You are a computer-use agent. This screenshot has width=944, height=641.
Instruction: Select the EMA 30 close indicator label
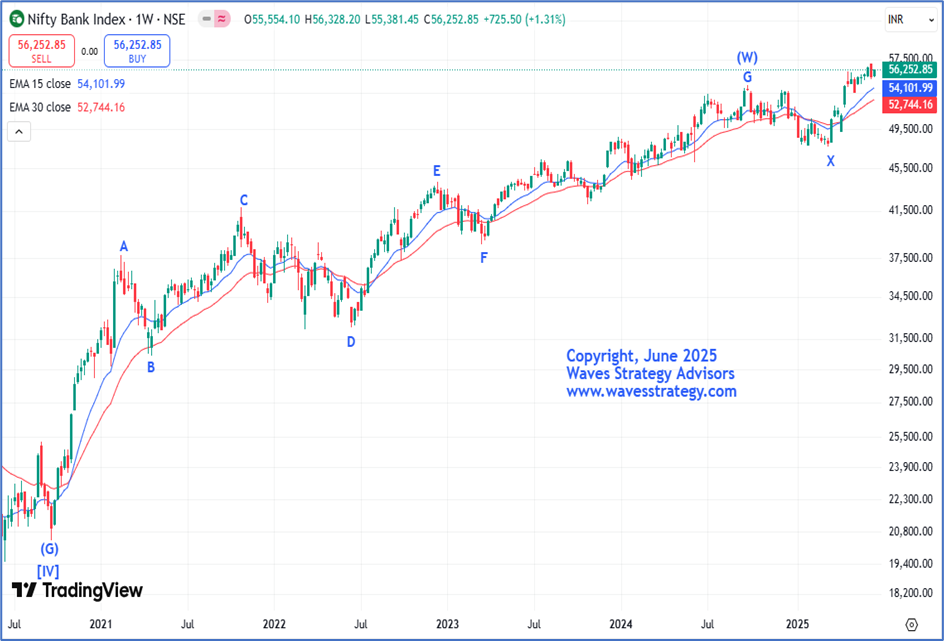click(x=40, y=107)
